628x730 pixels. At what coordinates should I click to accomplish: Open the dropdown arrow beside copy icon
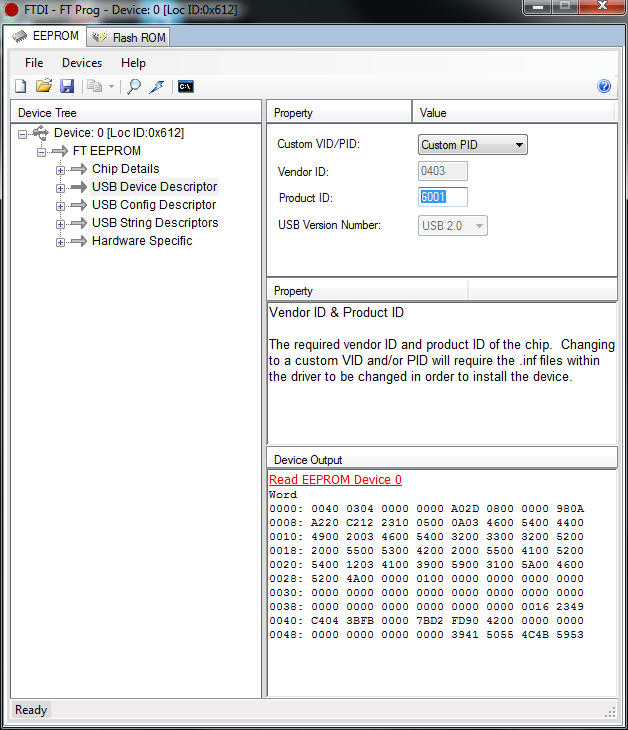coord(111,87)
